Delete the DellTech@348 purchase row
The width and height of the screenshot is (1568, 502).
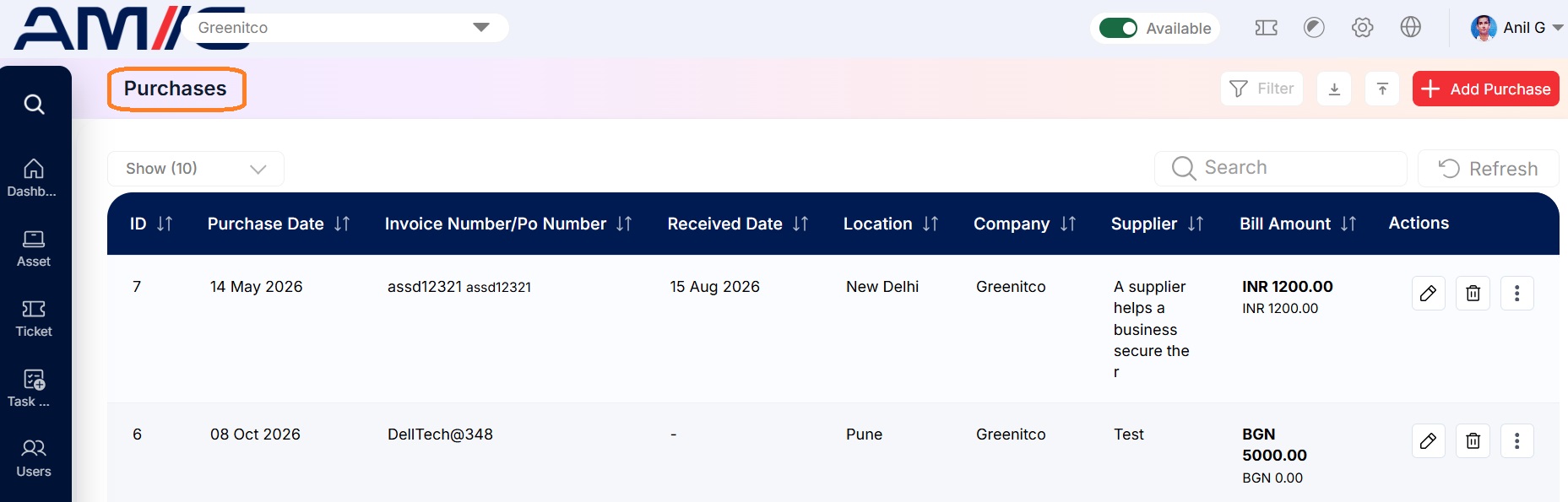coord(1473,441)
